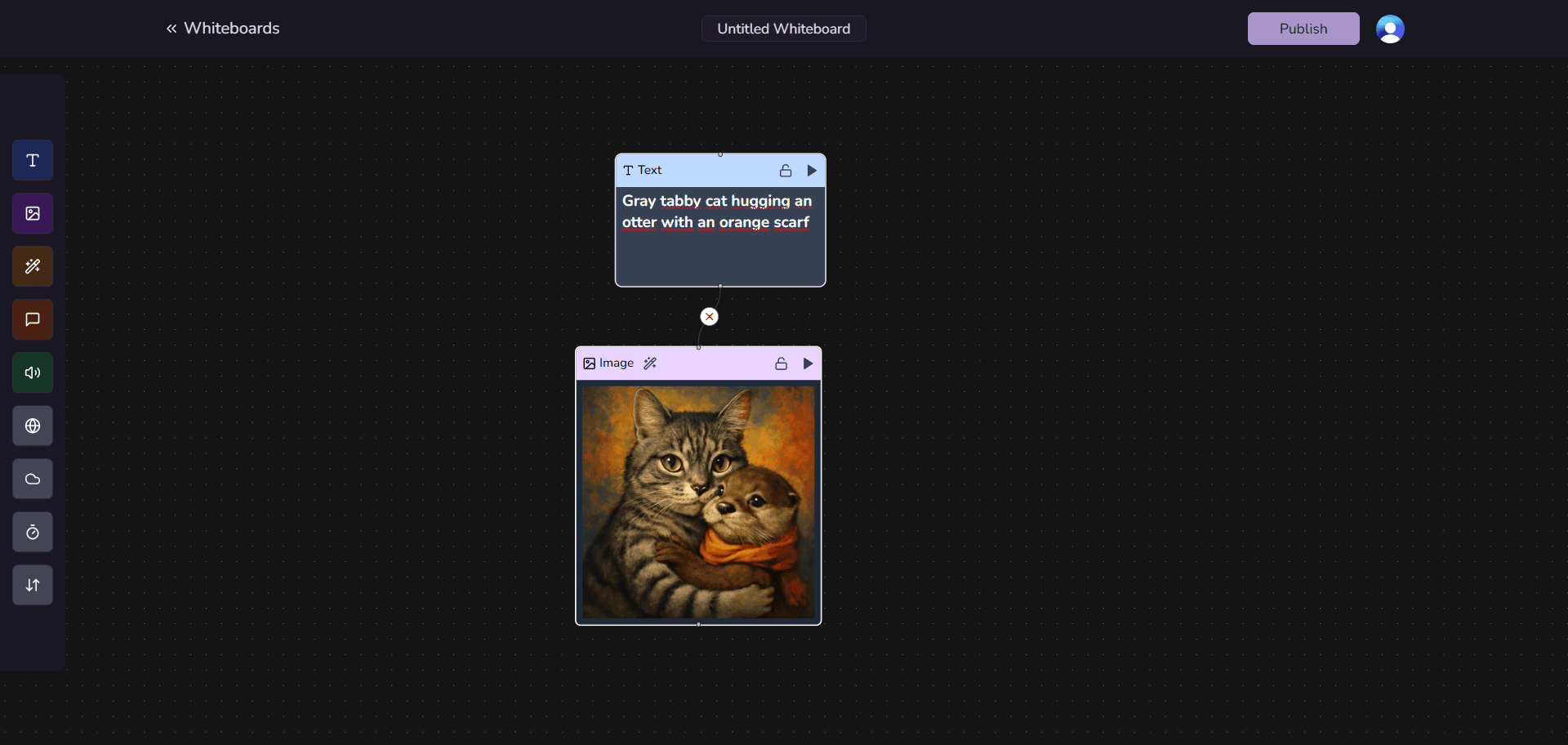The image size is (1568, 745).
Task: Run the Image node with play button
Action: [x=808, y=364]
